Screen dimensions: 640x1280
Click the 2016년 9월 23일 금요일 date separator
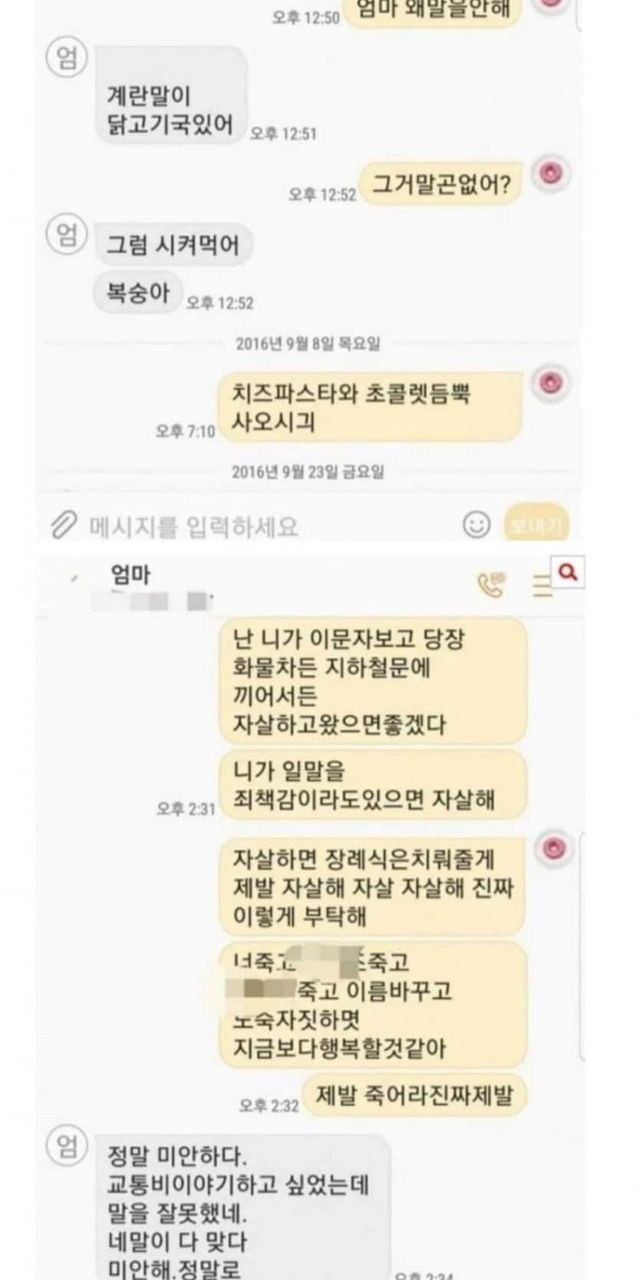[308, 470]
